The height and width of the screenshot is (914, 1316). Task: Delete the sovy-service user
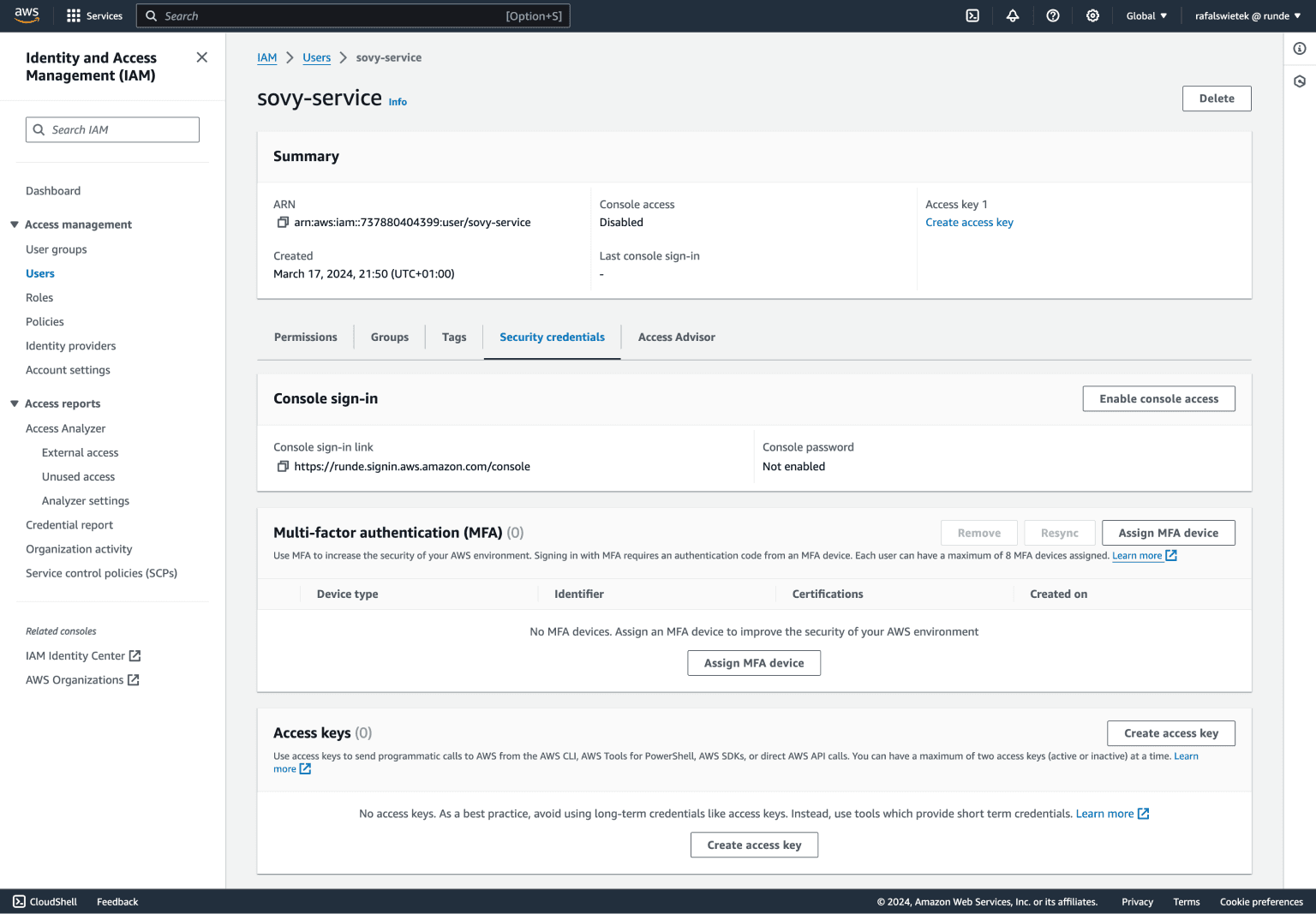coord(1217,98)
